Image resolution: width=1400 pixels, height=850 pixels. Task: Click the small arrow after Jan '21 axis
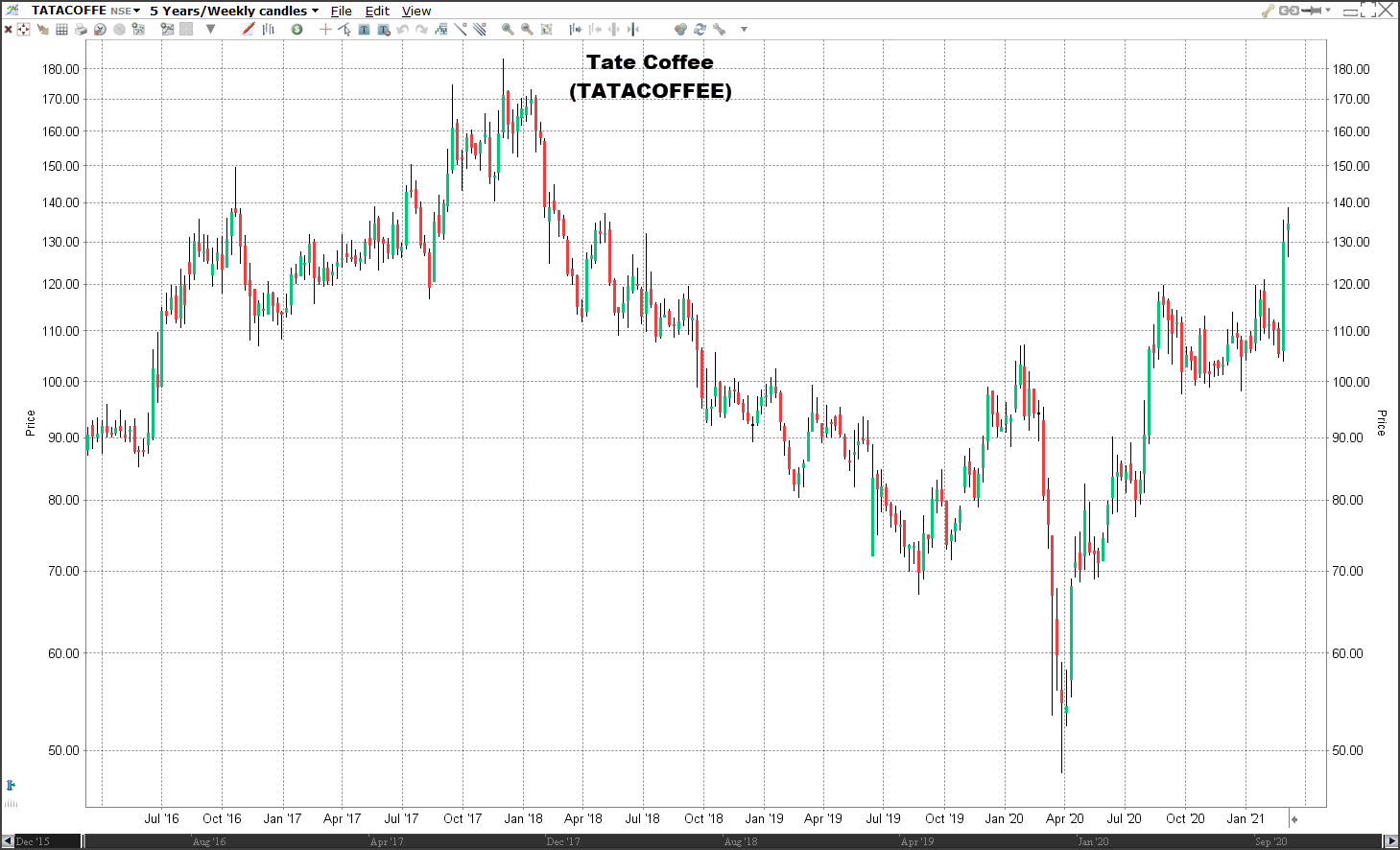[x=1293, y=819]
